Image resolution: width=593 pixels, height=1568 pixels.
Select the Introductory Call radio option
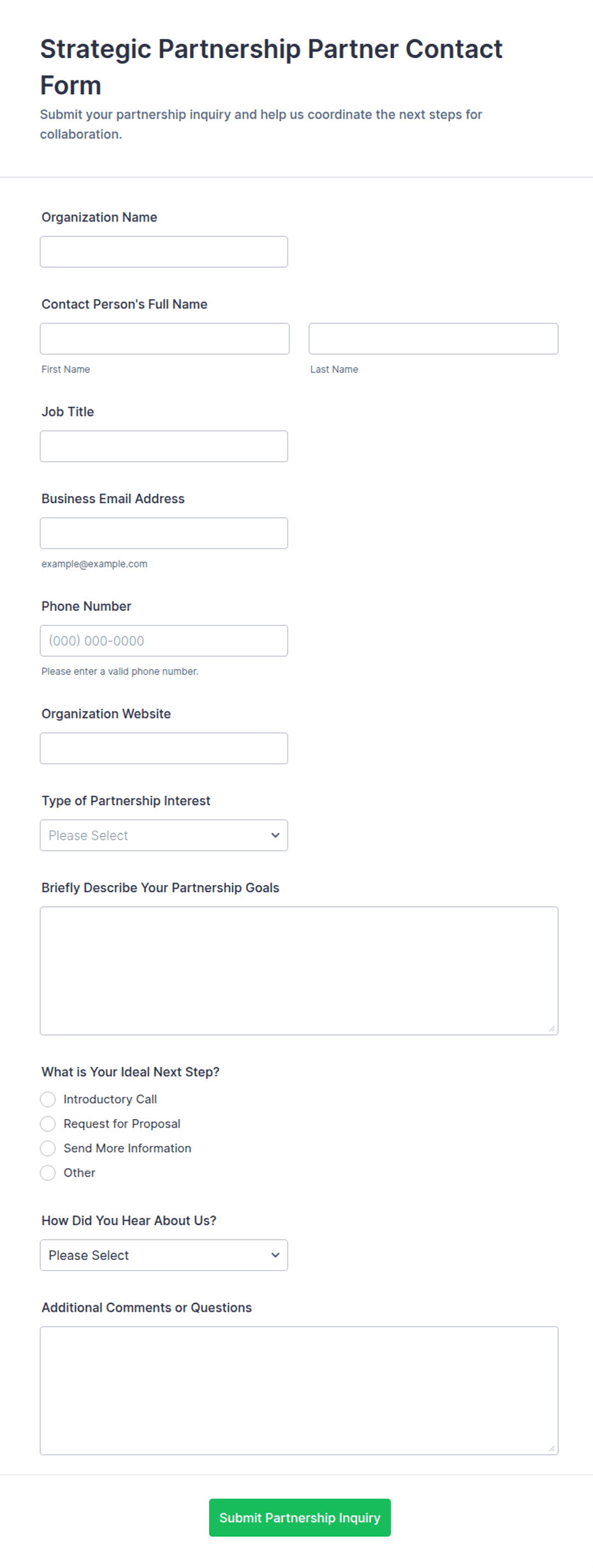(48, 1099)
